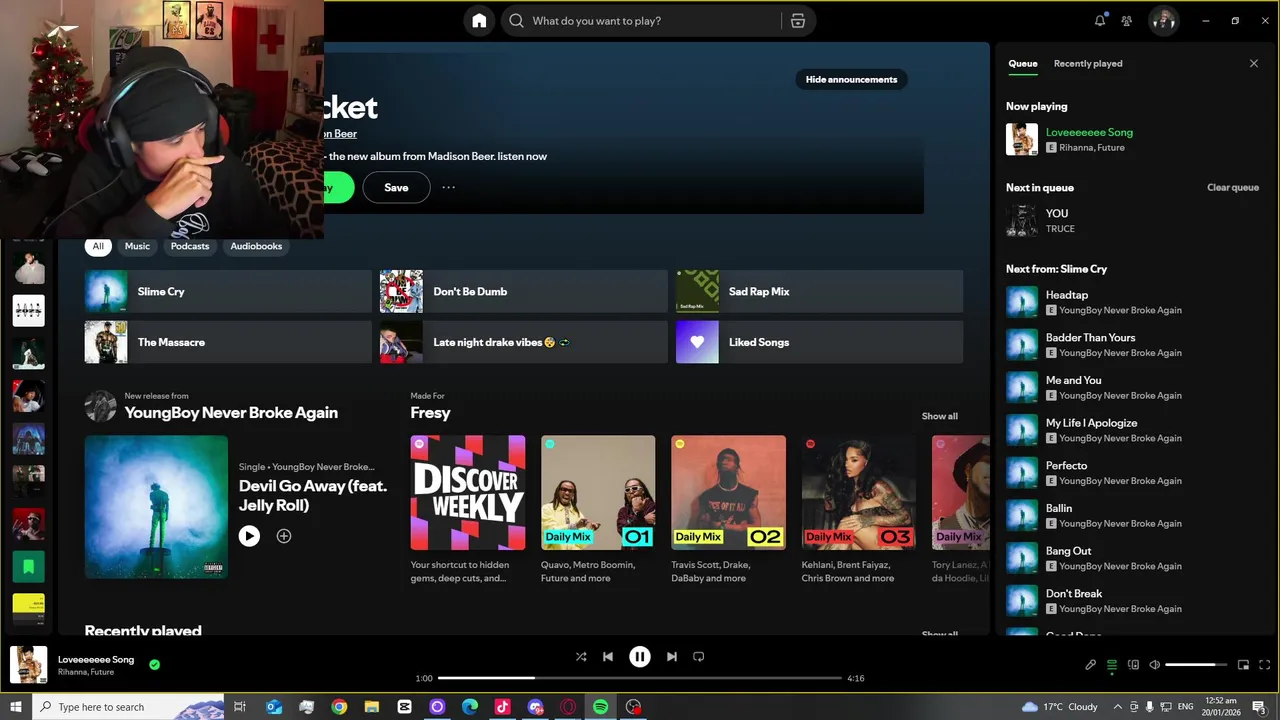Click Show all for Made For Fresy
1280x720 pixels.
tap(939, 416)
